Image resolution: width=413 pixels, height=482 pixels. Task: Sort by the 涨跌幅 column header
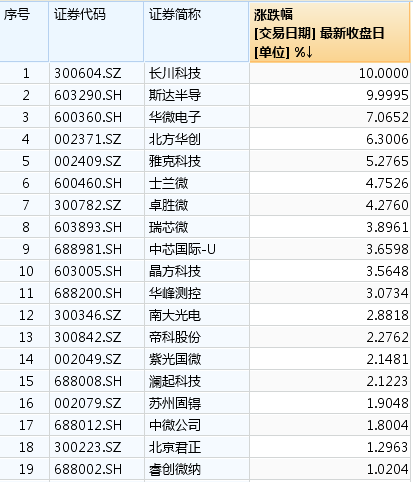pyautogui.click(x=330, y=32)
